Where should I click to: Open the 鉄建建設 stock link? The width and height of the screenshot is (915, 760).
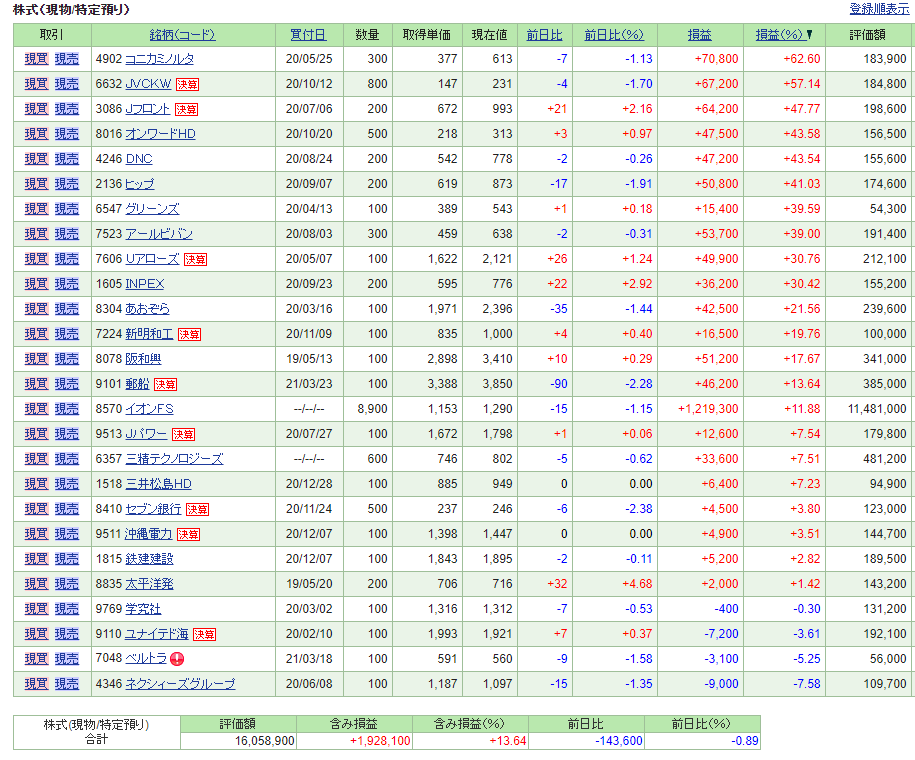point(149,559)
